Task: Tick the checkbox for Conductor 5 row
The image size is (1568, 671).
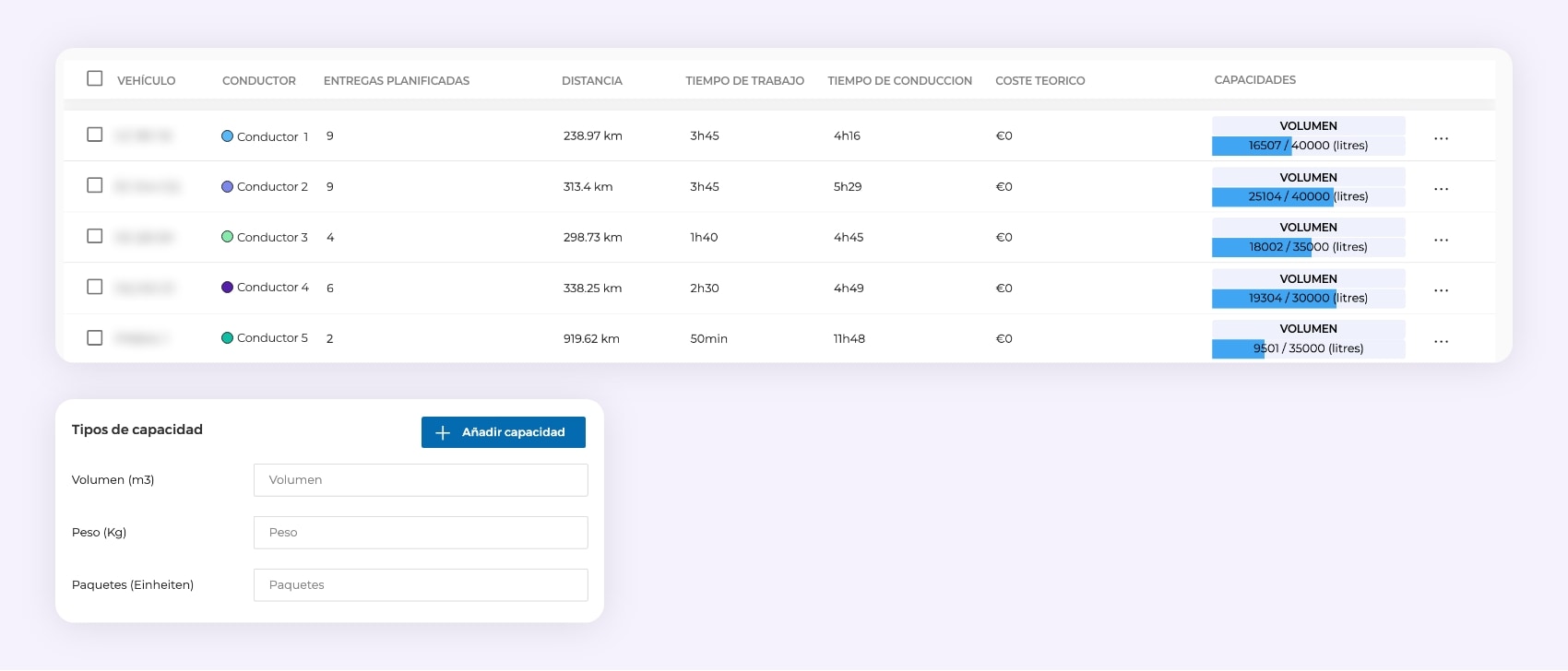Action: [x=94, y=337]
